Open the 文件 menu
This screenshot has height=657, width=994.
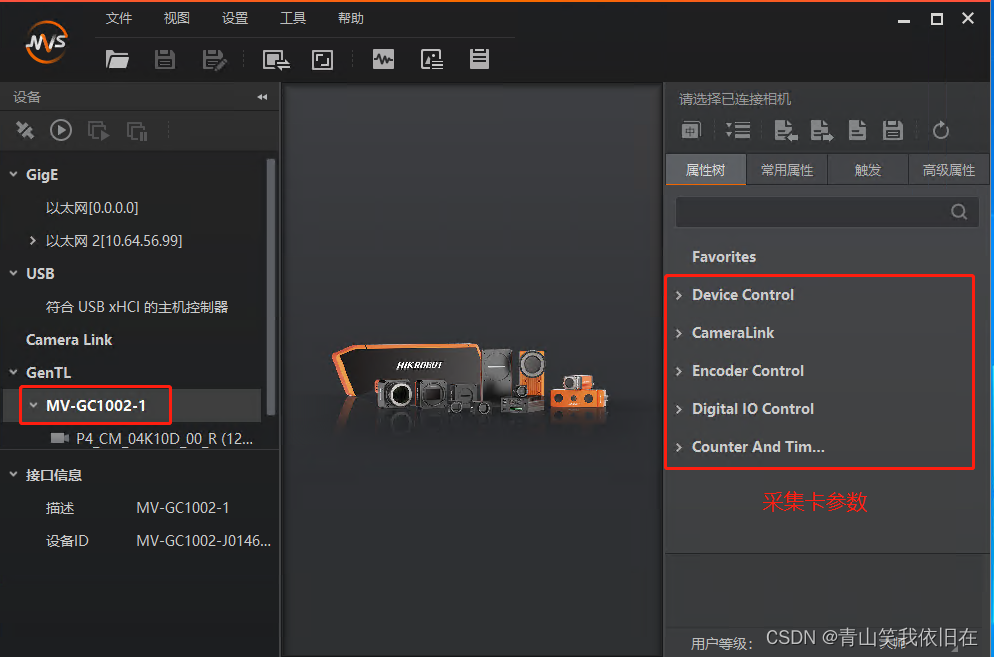pyautogui.click(x=119, y=18)
